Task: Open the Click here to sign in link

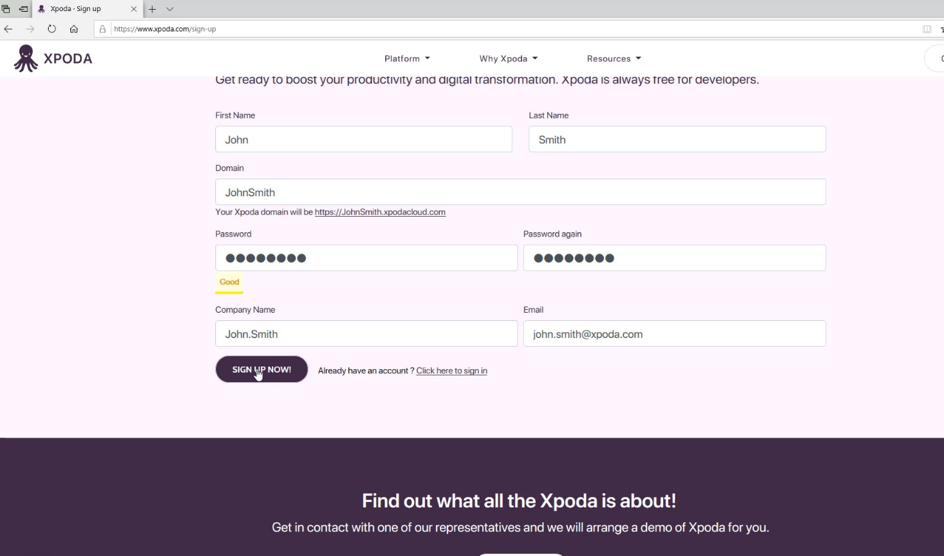Action: click(x=452, y=371)
